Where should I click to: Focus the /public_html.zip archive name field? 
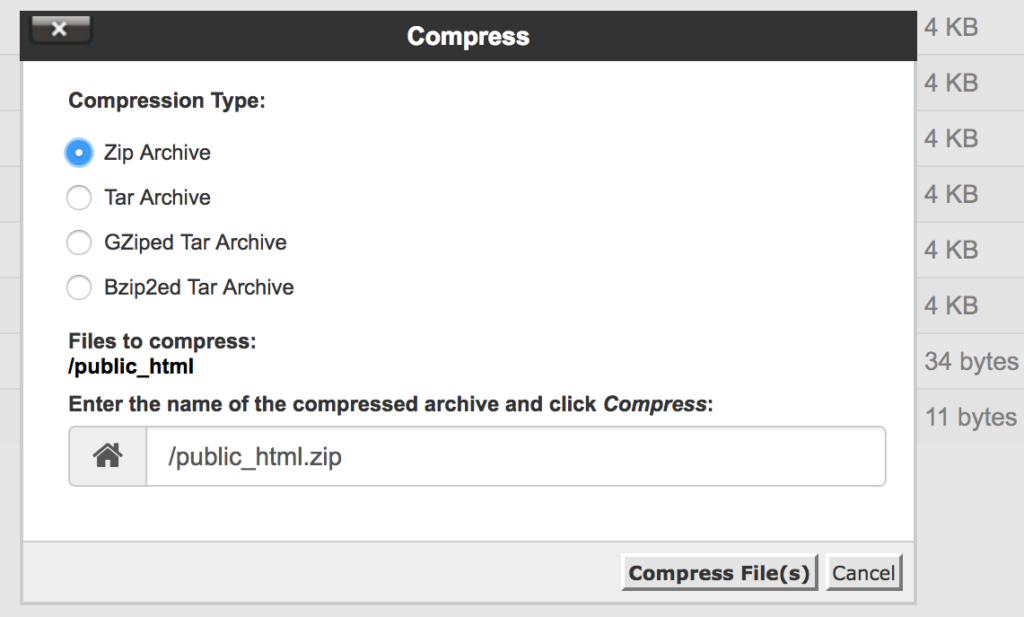[x=516, y=456]
